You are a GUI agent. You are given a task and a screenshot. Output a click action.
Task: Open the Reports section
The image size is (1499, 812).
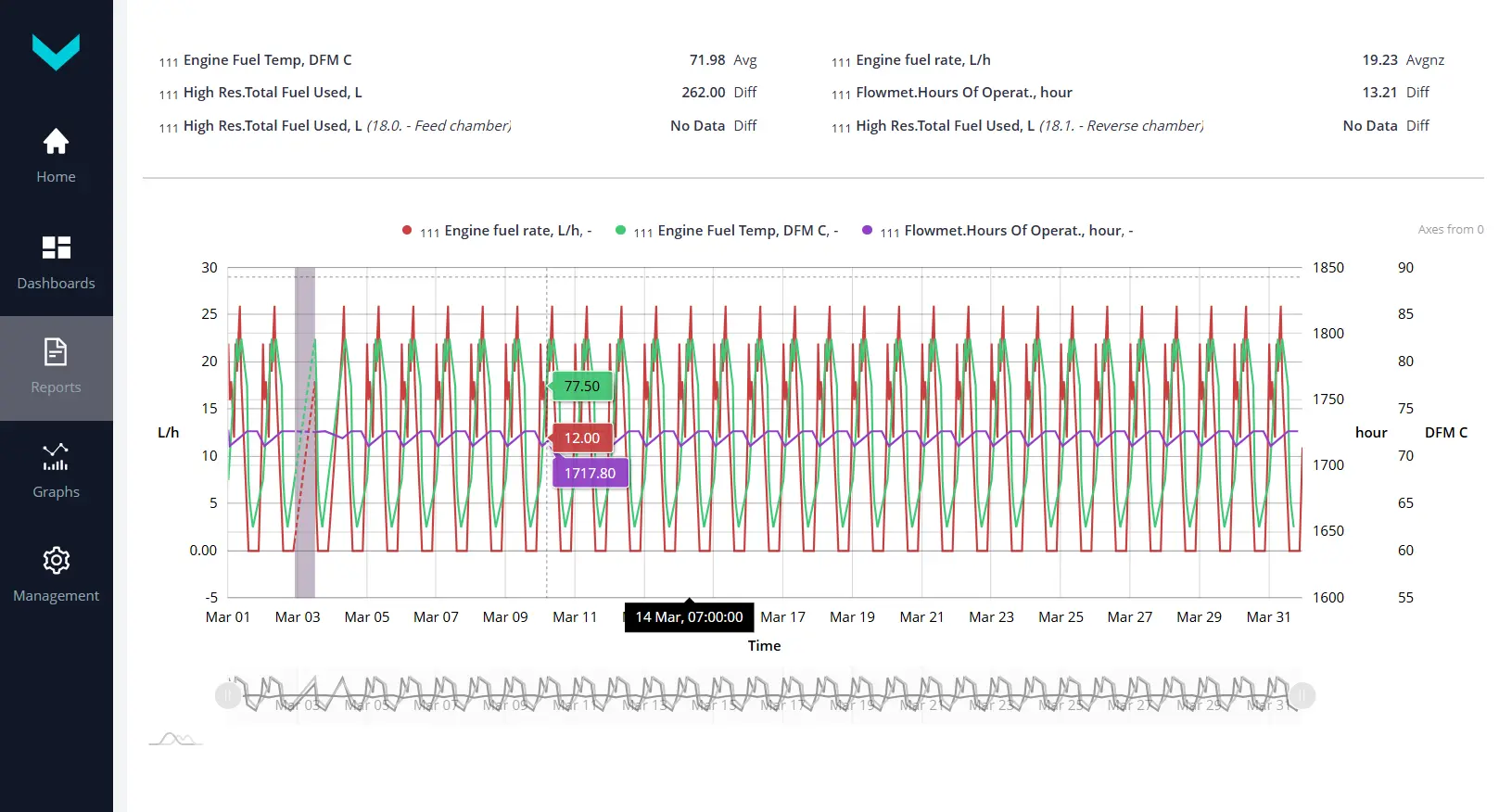pos(56,368)
